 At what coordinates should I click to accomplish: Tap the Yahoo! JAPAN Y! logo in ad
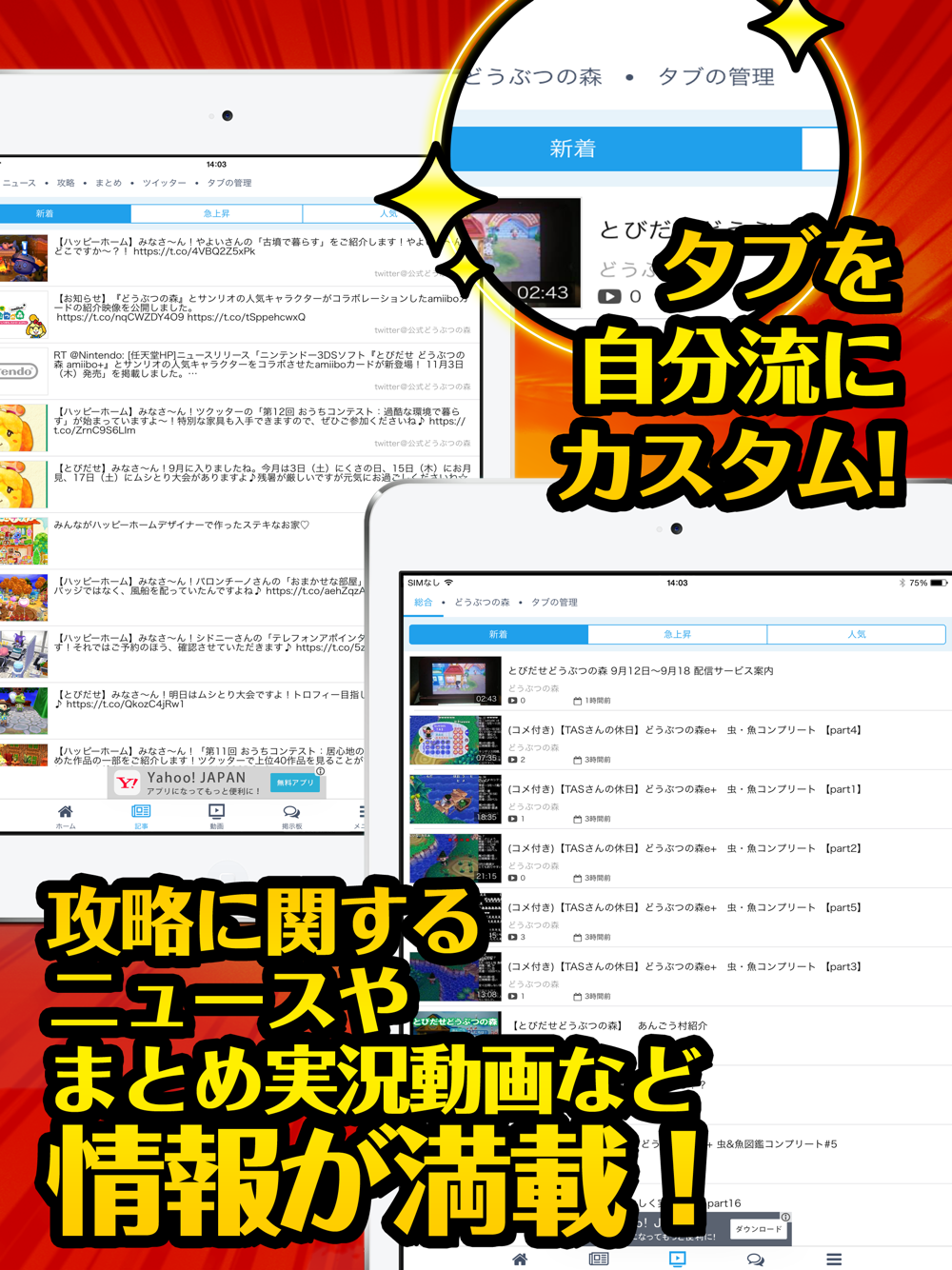(x=127, y=784)
